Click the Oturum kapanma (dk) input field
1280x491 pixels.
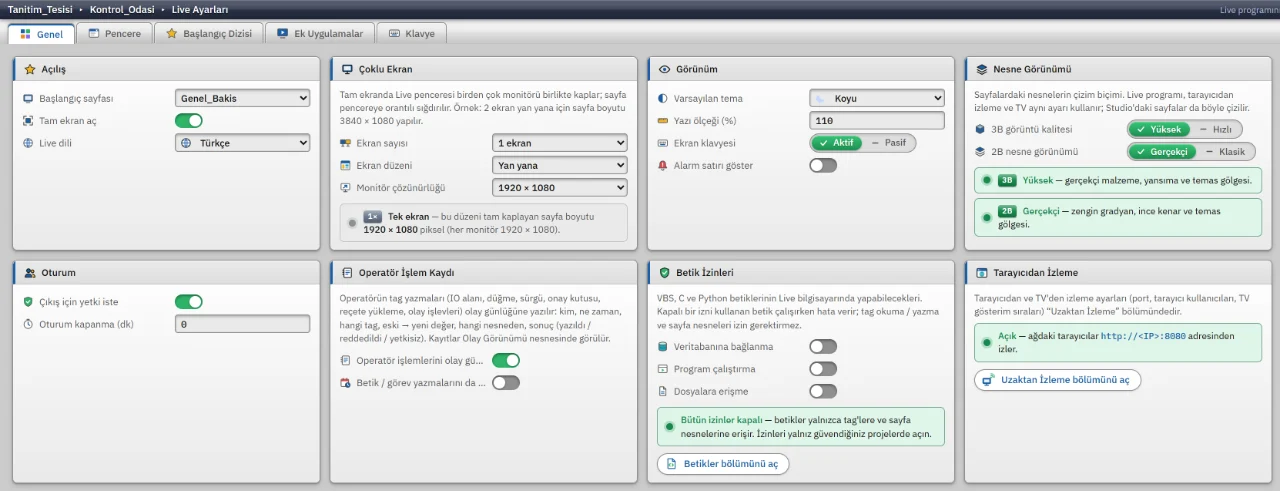pos(242,324)
